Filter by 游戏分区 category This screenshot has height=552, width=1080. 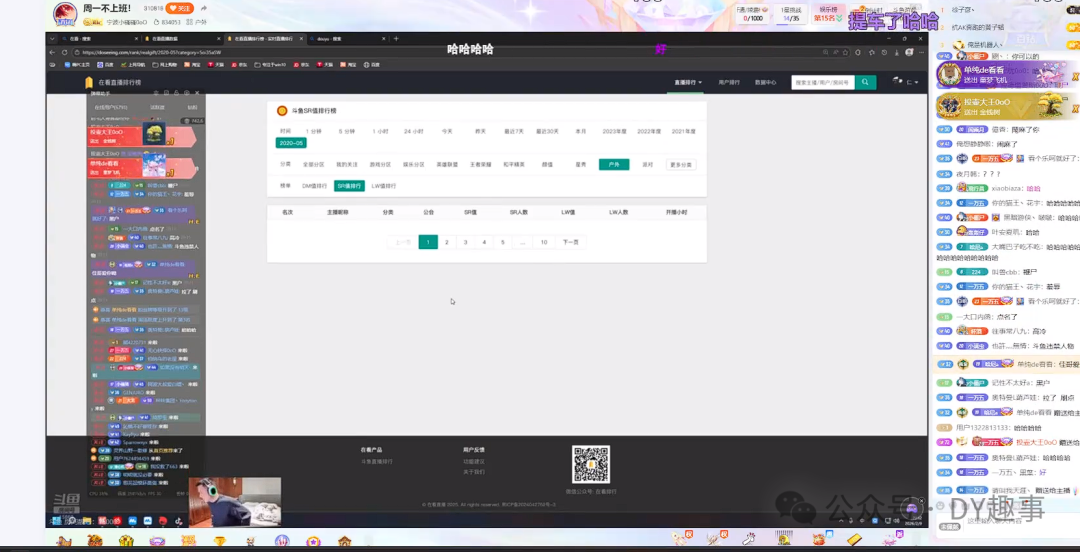tap(380, 165)
